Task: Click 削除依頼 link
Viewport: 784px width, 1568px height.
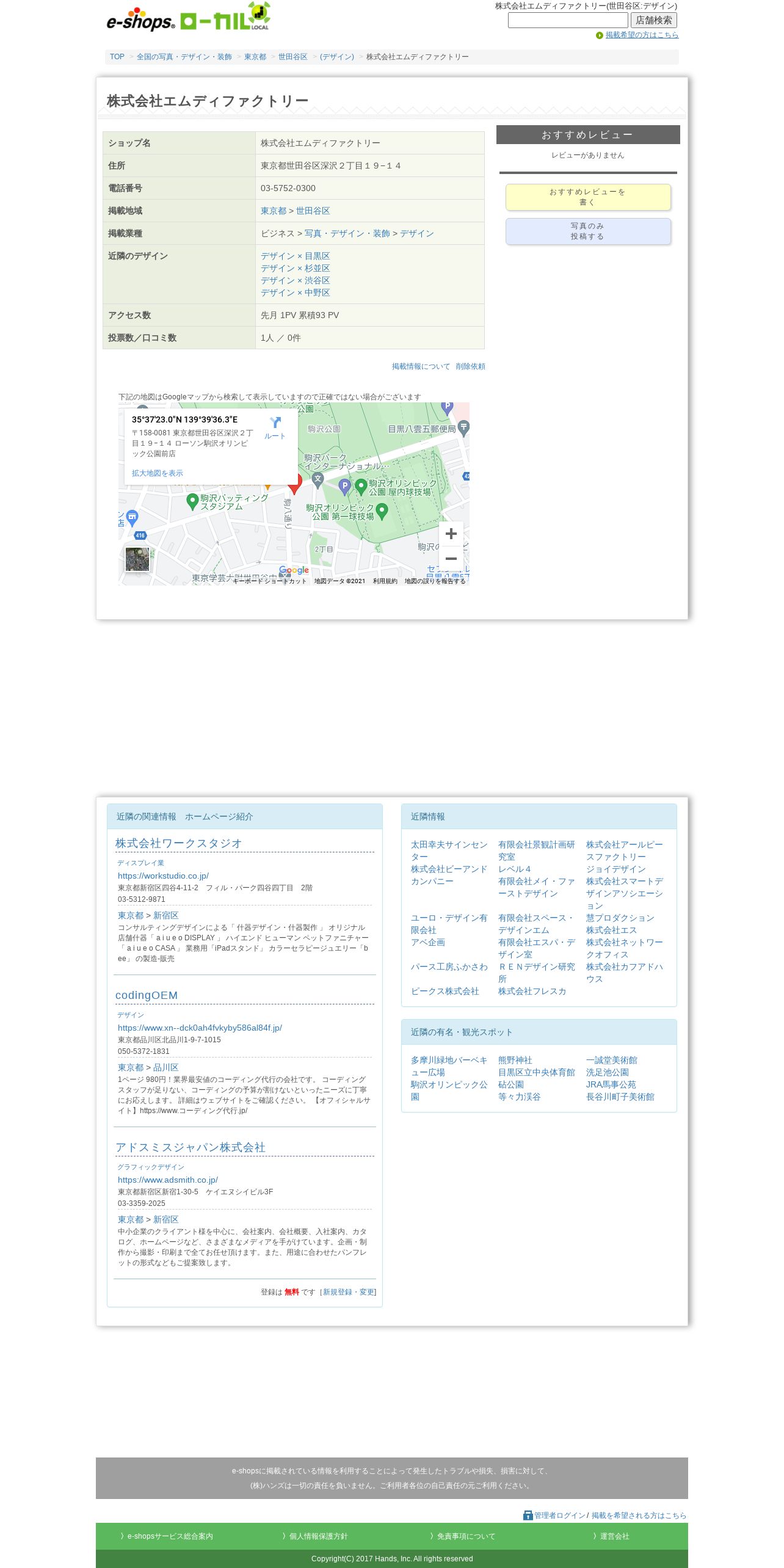Action: pos(470,366)
